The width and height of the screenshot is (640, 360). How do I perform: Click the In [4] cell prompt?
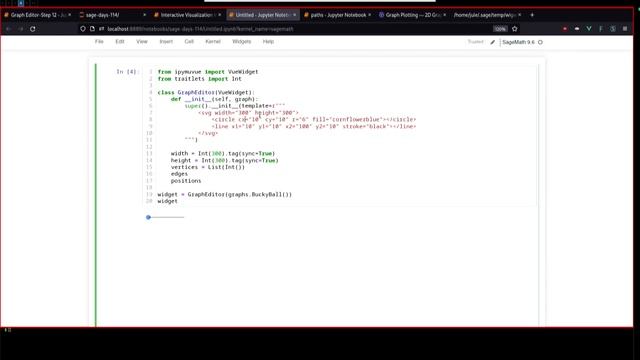coord(128,72)
